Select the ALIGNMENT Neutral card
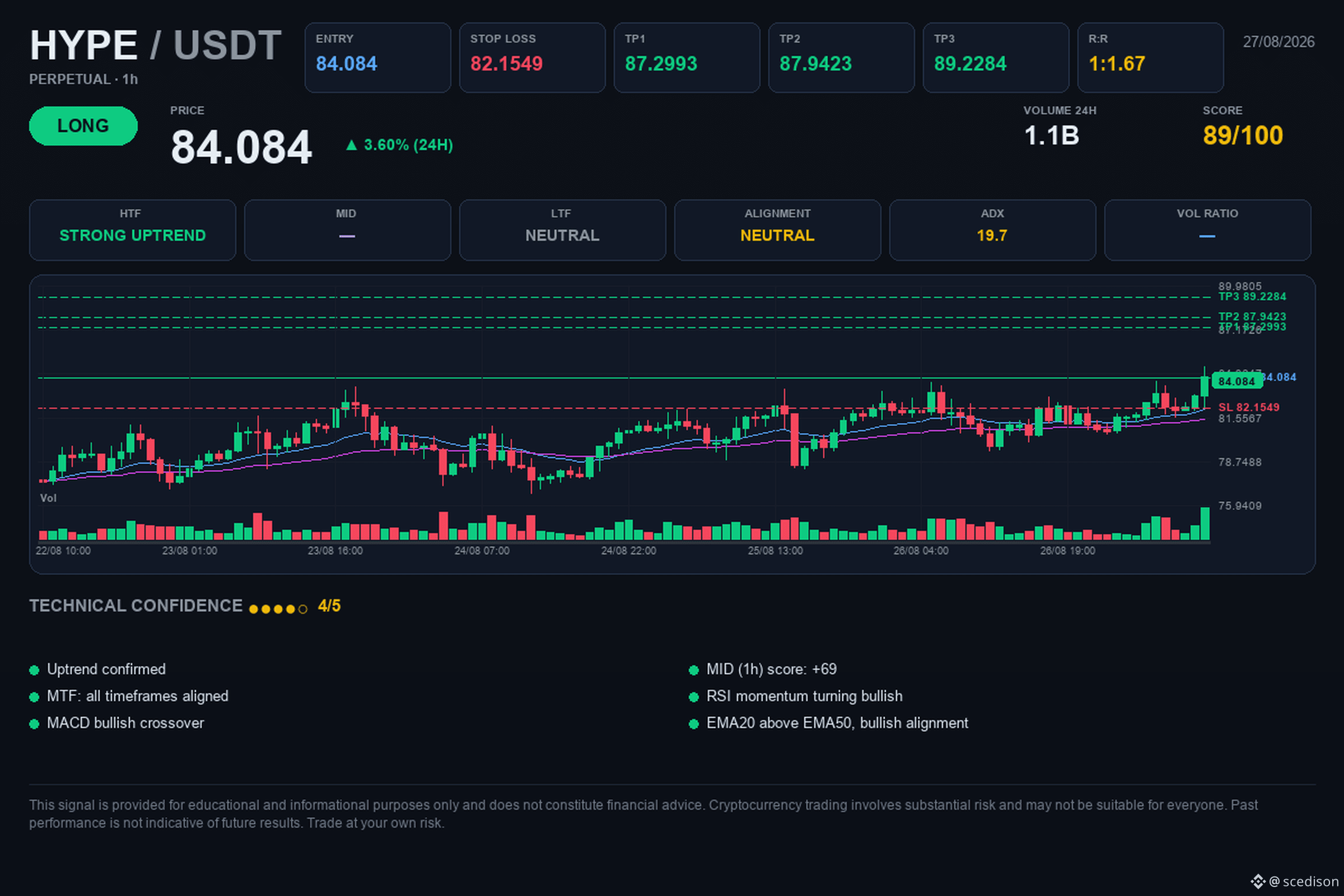This screenshot has height=896, width=1344. point(777,230)
